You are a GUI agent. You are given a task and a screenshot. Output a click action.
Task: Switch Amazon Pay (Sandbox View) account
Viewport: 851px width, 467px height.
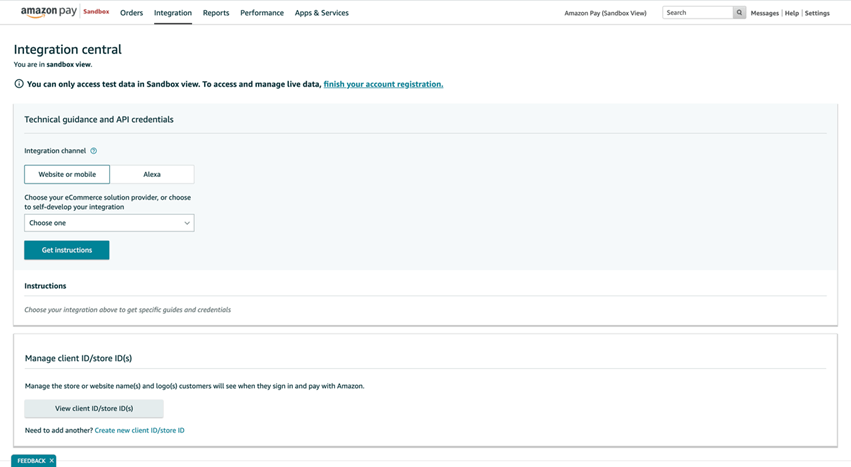coord(605,13)
